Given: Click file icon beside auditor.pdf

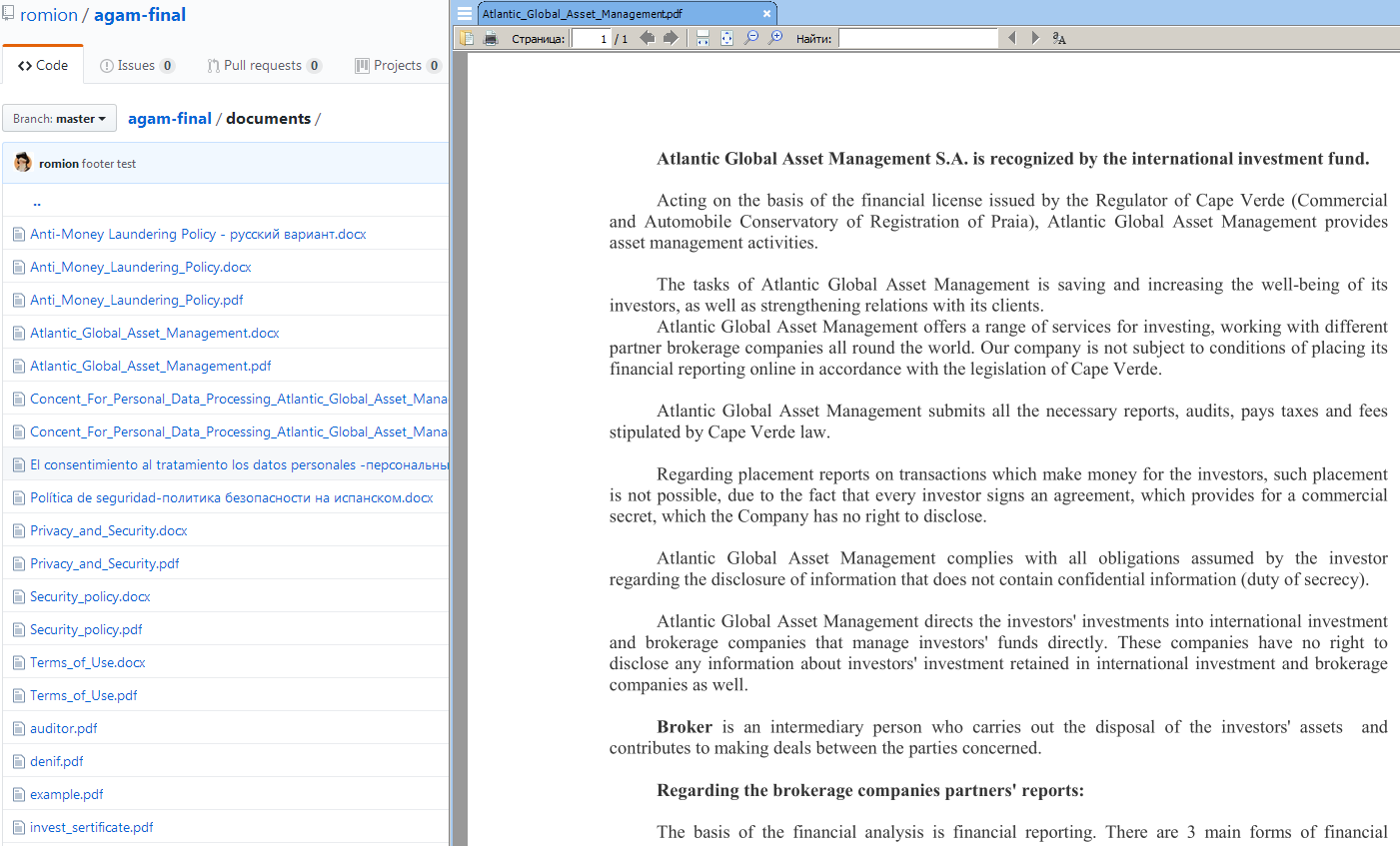Looking at the screenshot, I should pyautogui.click(x=18, y=728).
